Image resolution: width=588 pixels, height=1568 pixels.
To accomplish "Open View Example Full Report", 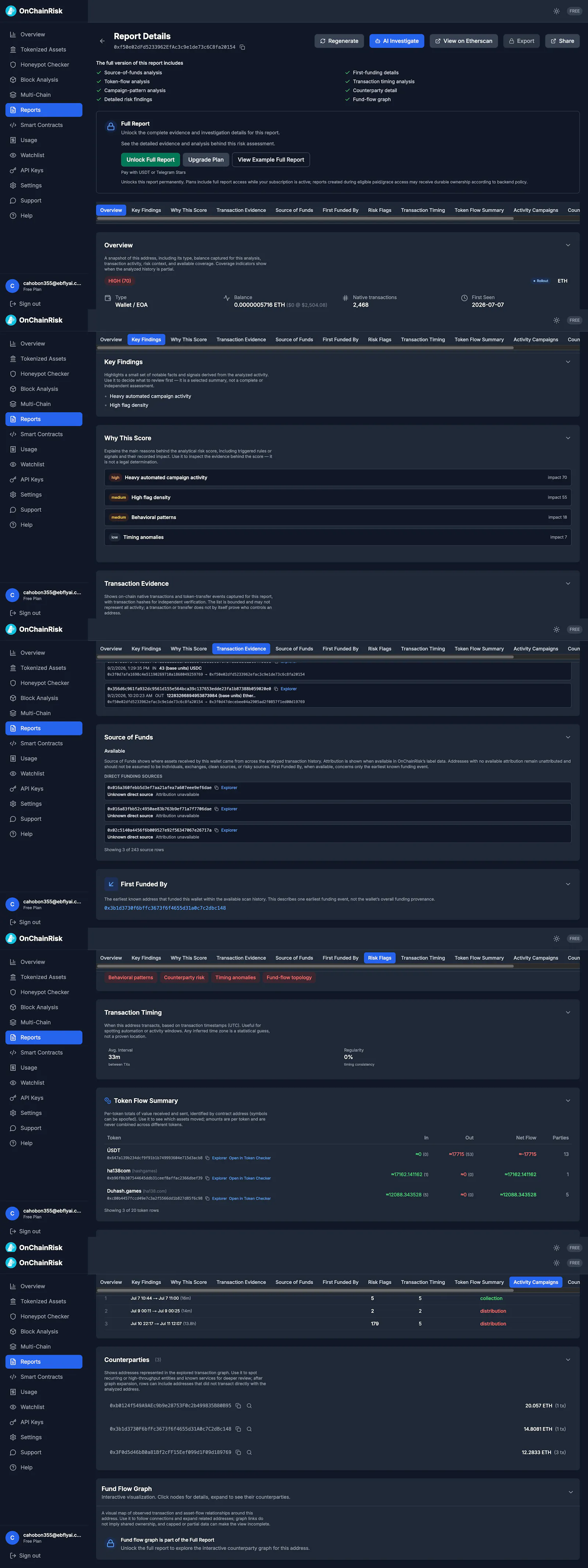I will tap(271, 159).
